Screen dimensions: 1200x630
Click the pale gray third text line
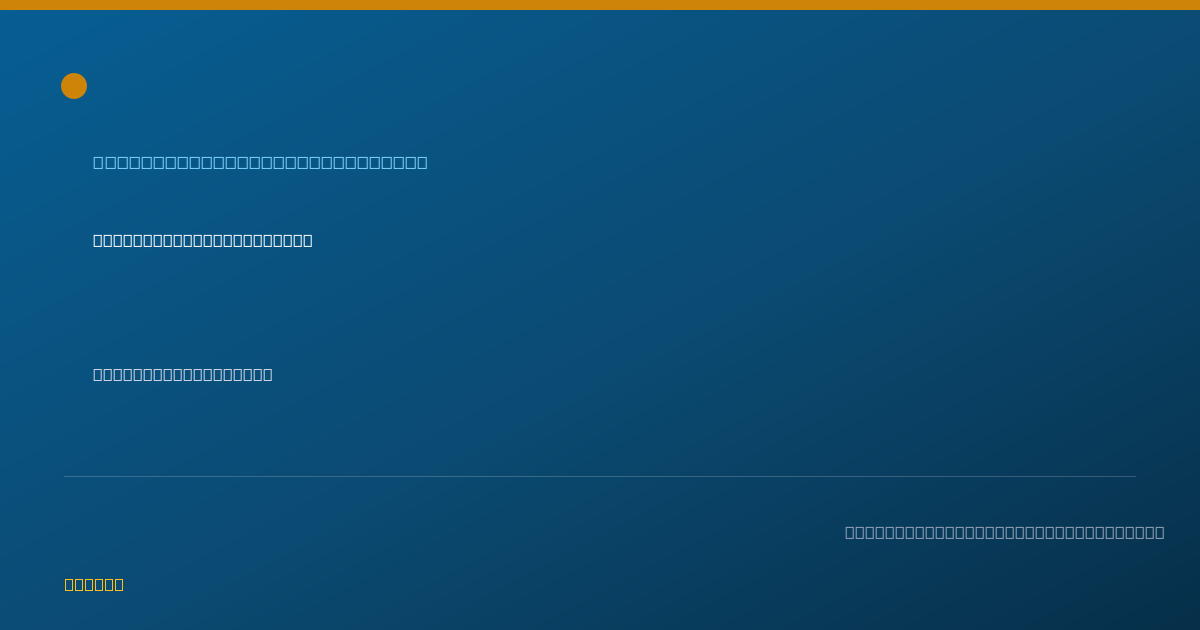[x=183, y=374]
